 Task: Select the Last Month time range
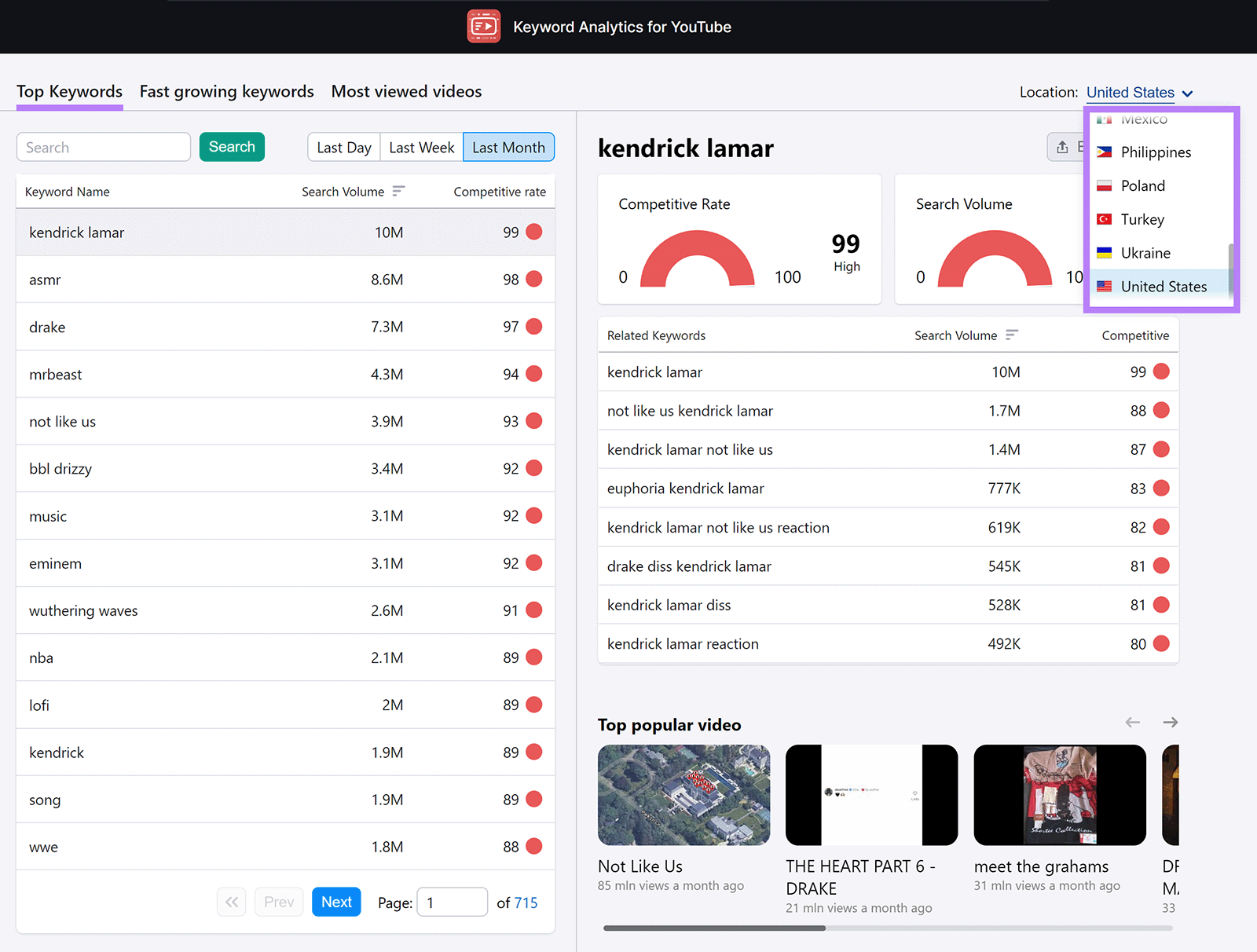(508, 148)
